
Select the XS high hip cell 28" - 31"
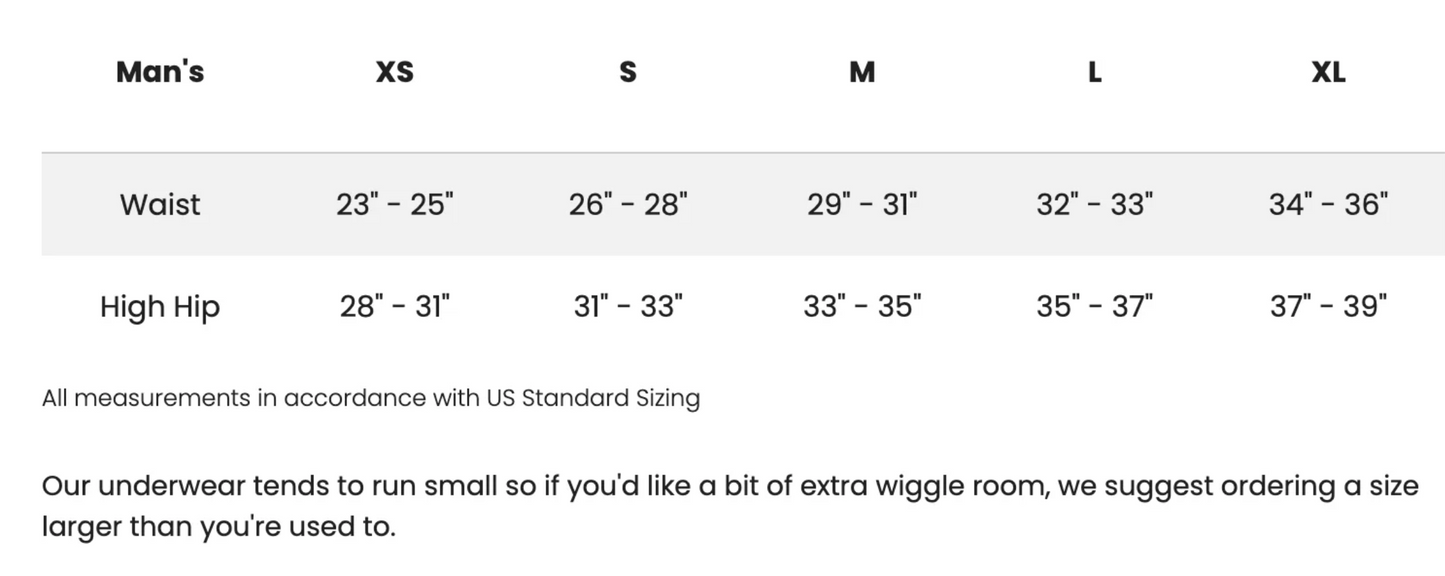pyautogui.click(x=394, y=306)
